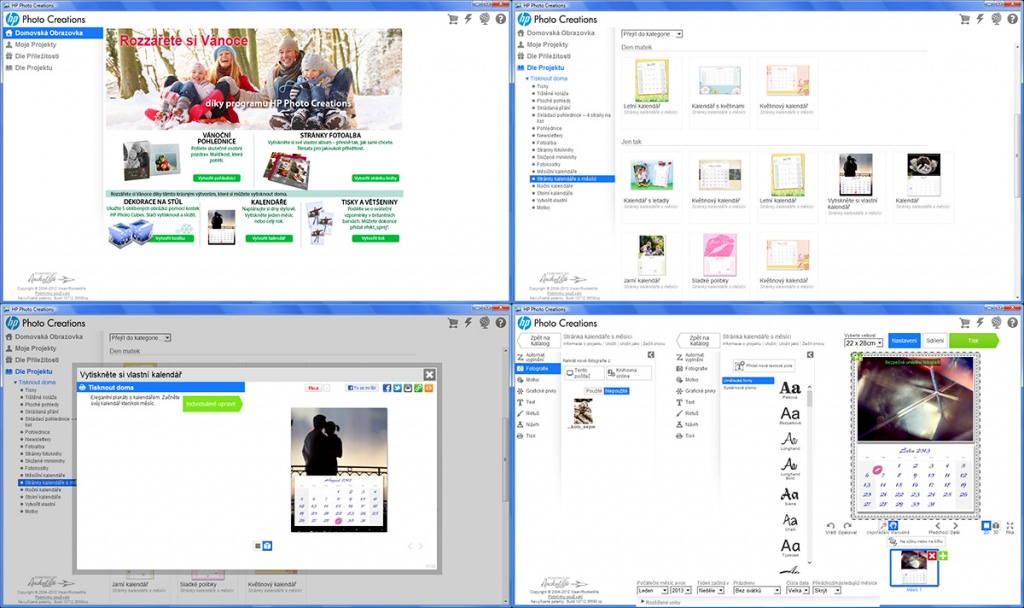Open the Nastavení tab in the editor
The image size is (1024, 608).
[x=904, y=341]
